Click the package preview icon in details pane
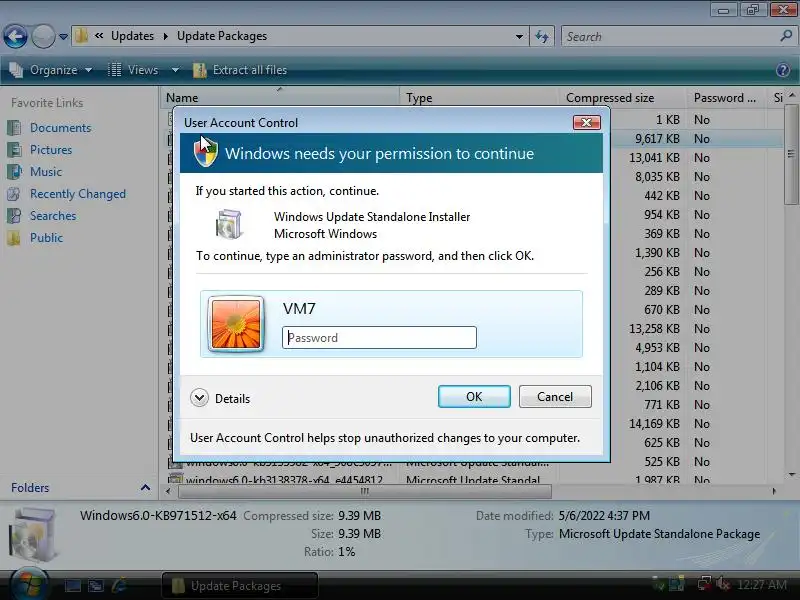Viewport: 800px width, 600px height. coord(35,535)
